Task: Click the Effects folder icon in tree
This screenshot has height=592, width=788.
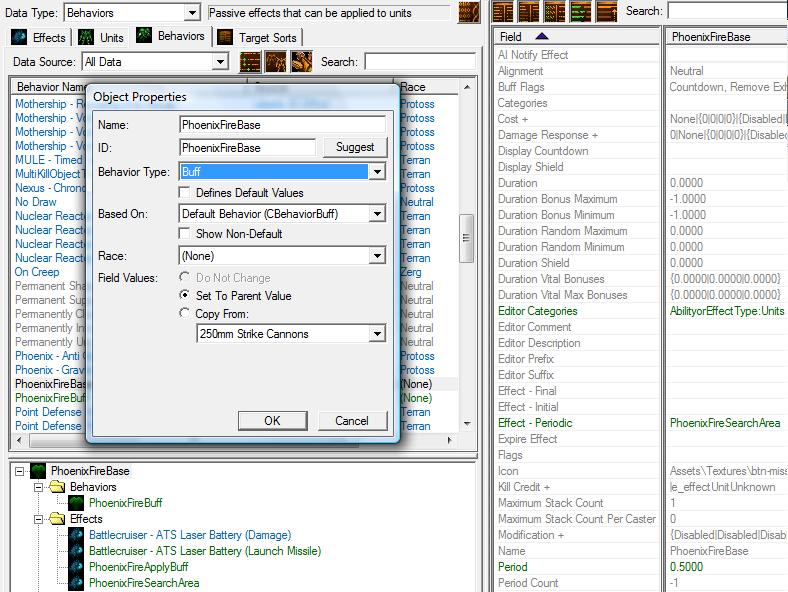Action: pos(57,519)
